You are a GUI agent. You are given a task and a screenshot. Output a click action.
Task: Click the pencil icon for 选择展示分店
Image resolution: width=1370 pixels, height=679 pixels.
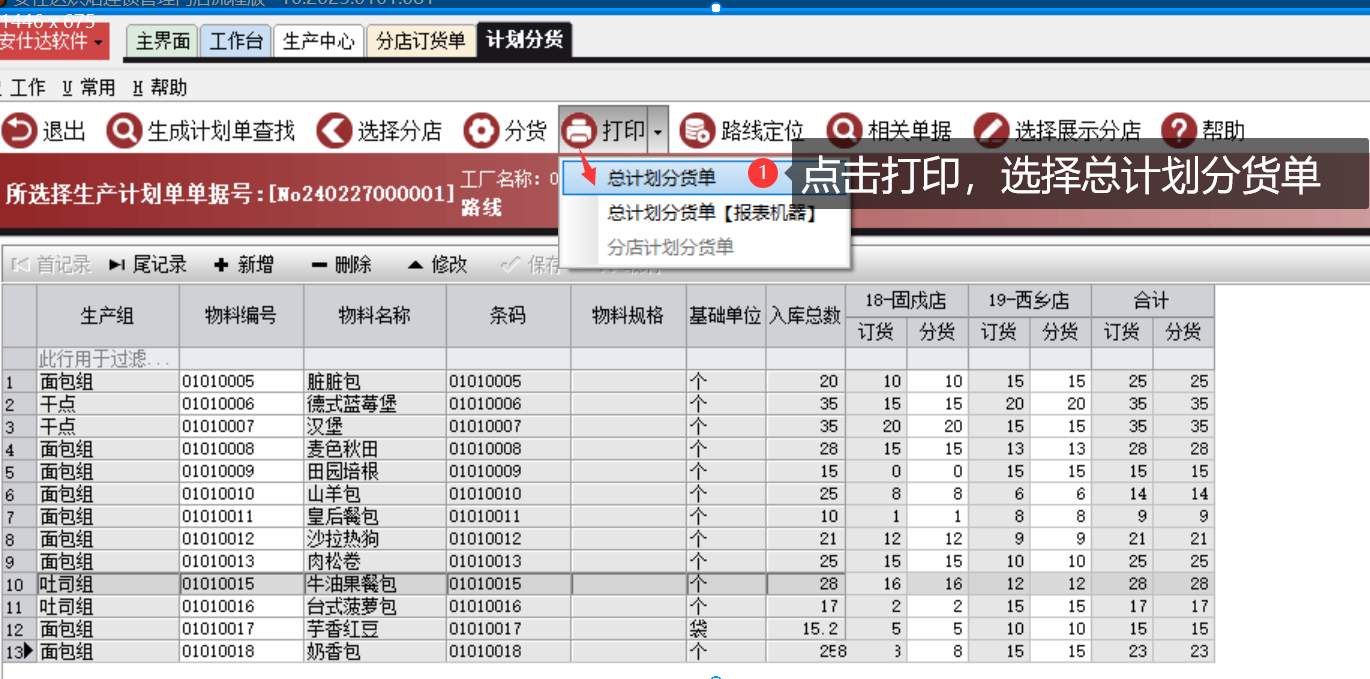tap(991, 130)
